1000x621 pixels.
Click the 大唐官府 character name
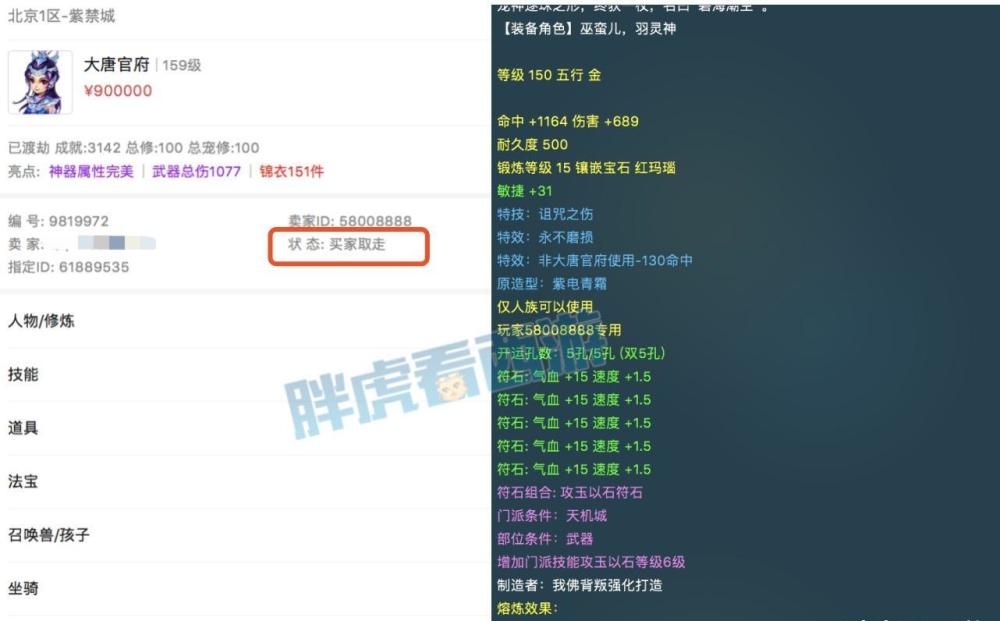117,65
